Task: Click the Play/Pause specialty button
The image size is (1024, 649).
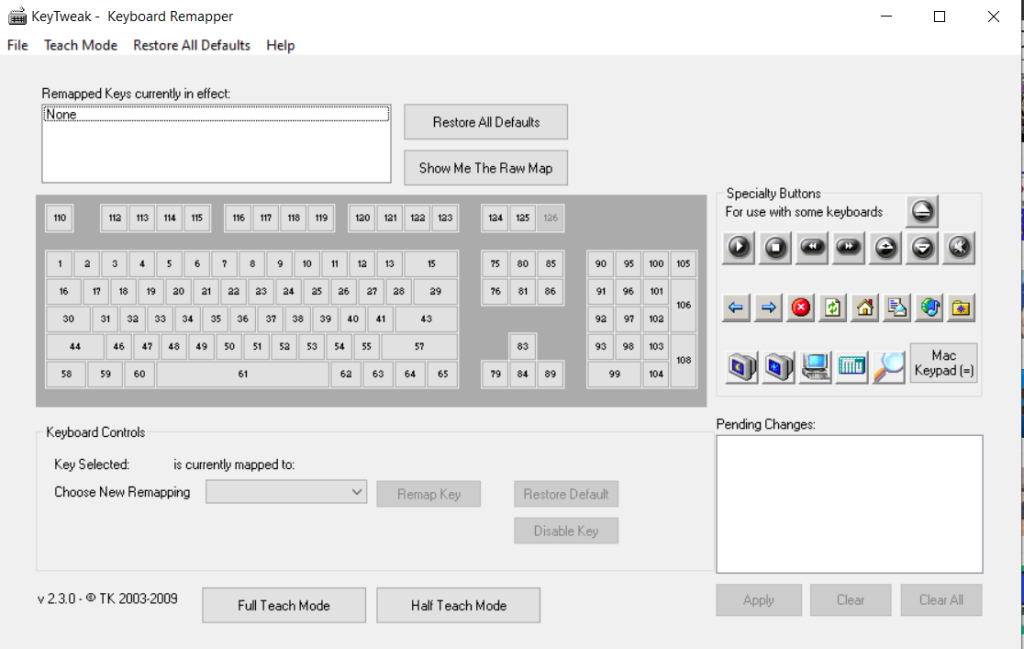Action: point(740,247)
